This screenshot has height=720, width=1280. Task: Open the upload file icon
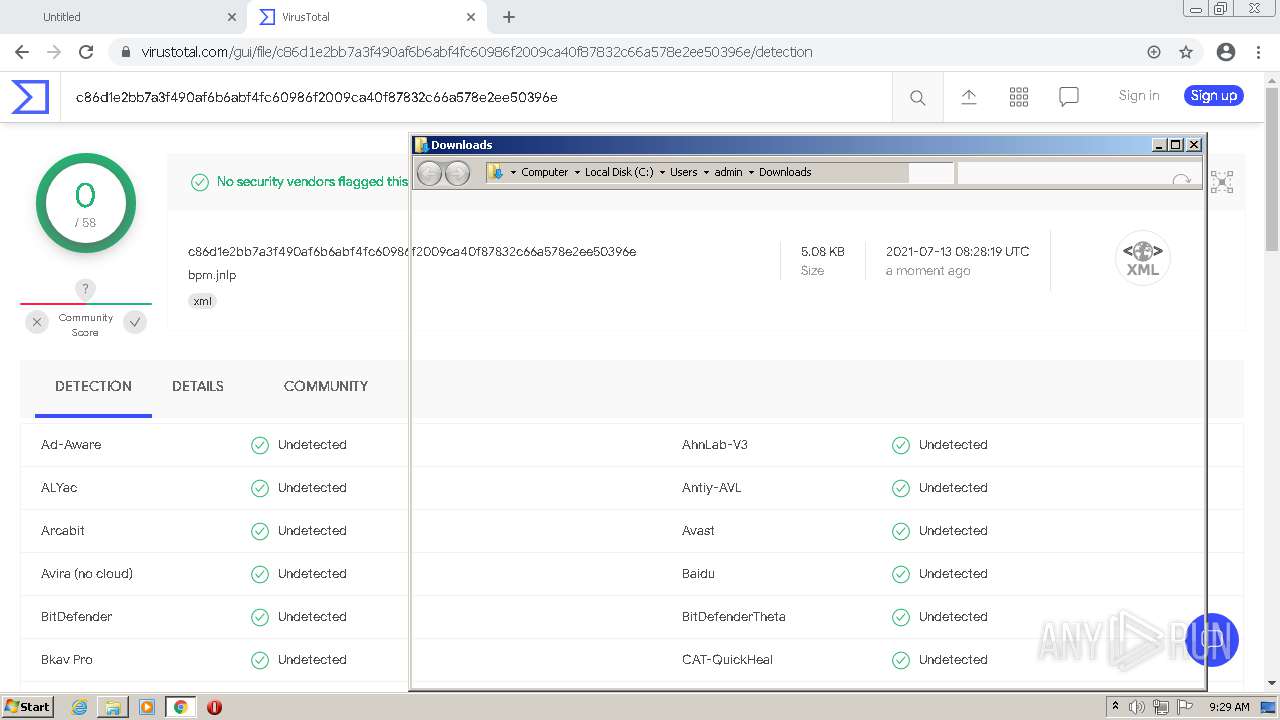968,96
